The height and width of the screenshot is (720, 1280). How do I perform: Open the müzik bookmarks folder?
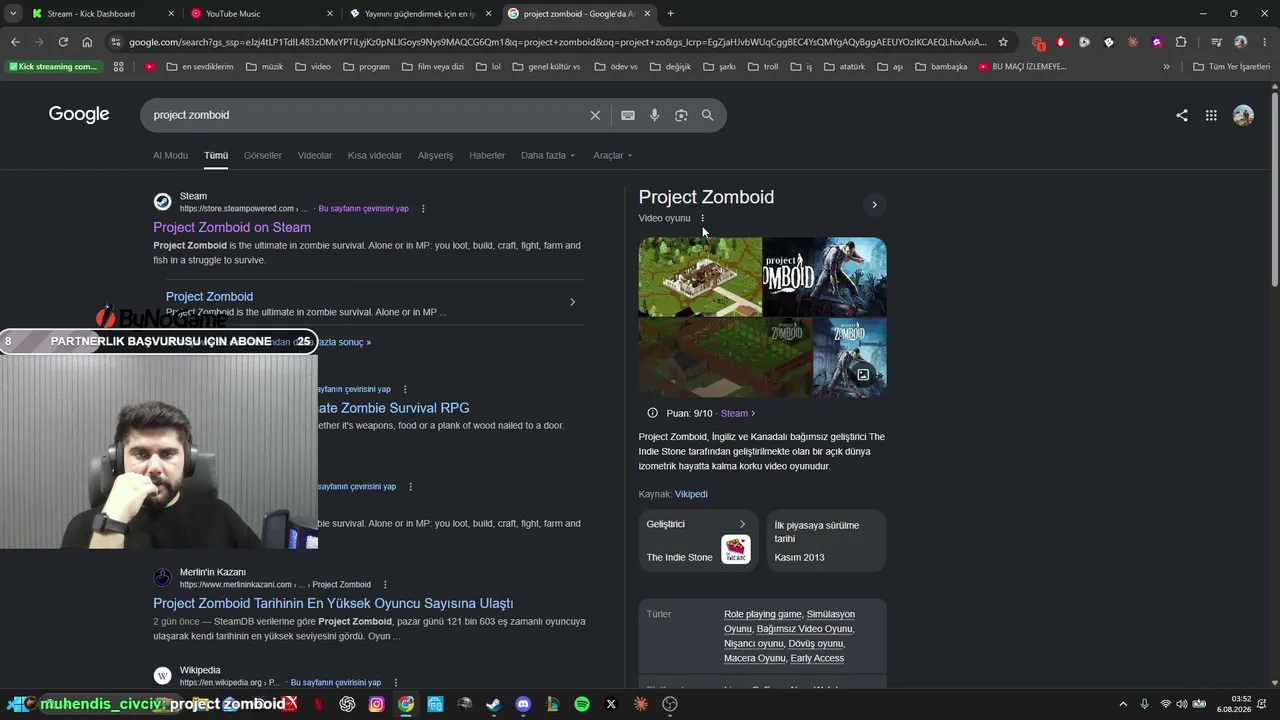click(x=264, y=67)
